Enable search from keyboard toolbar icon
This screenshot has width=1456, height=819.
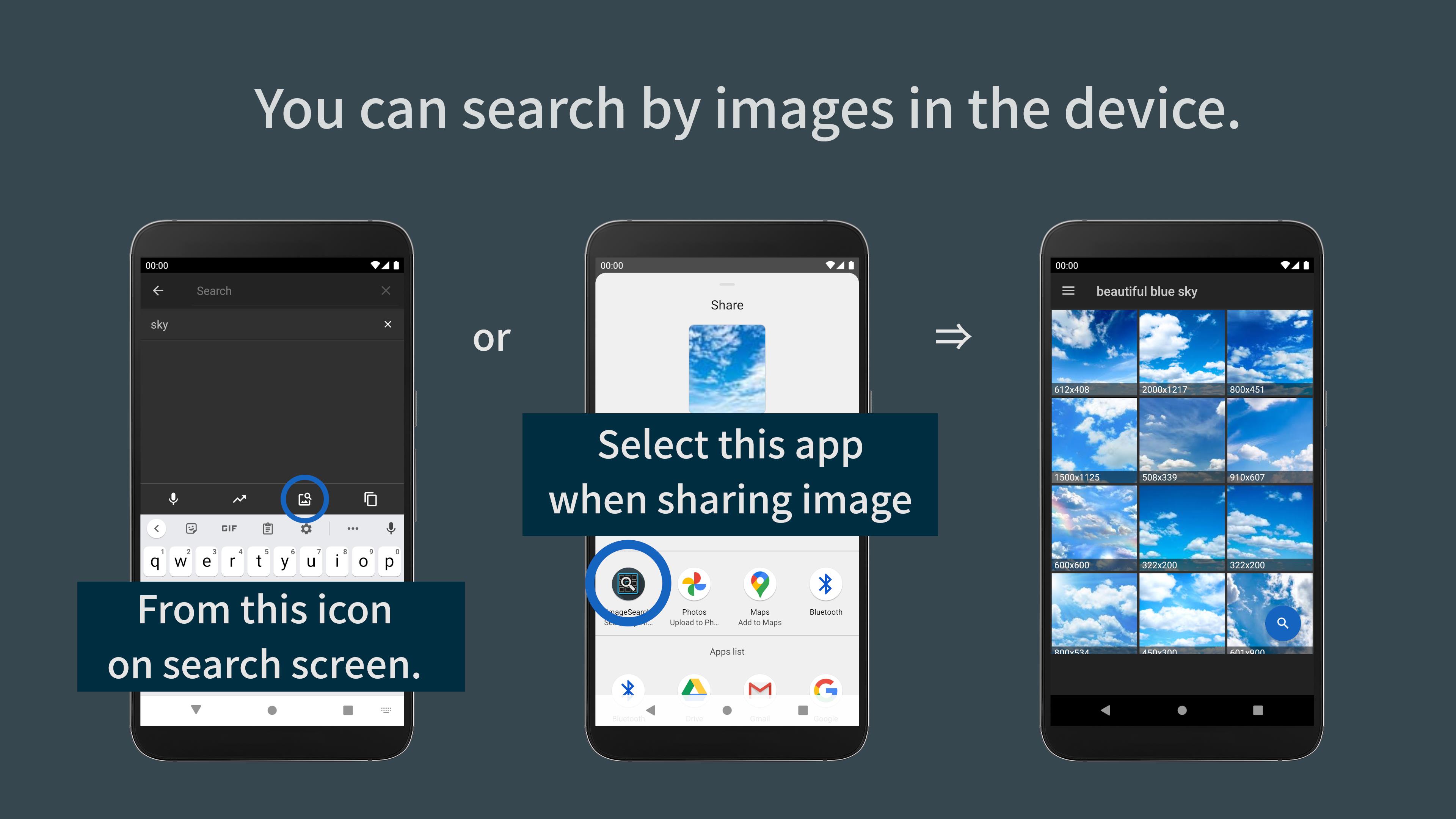304,498
